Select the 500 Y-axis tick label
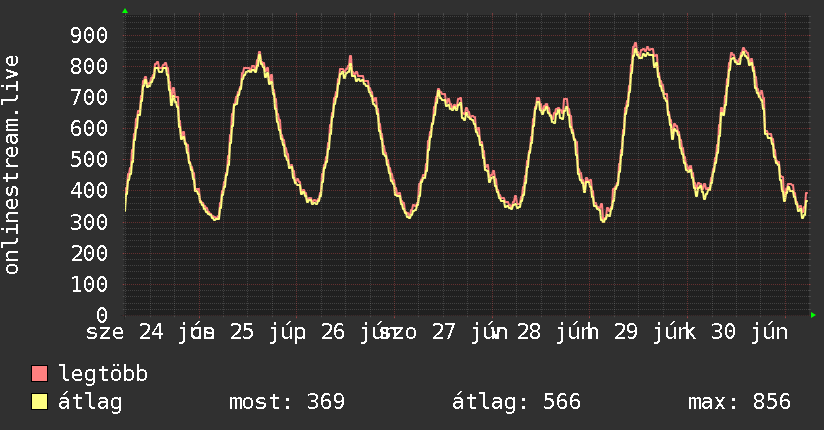This screenshot has height=430, width=824. pos(89,160)
